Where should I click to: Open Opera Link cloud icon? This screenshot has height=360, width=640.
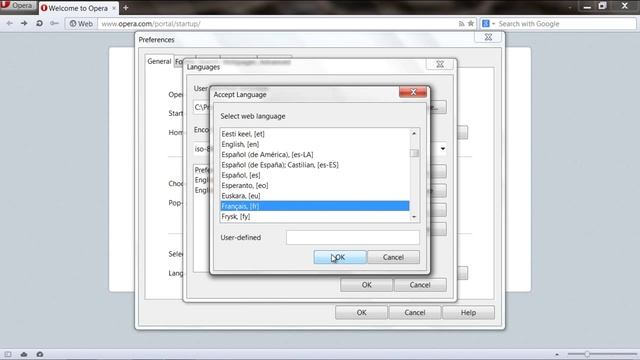[24, 354]
